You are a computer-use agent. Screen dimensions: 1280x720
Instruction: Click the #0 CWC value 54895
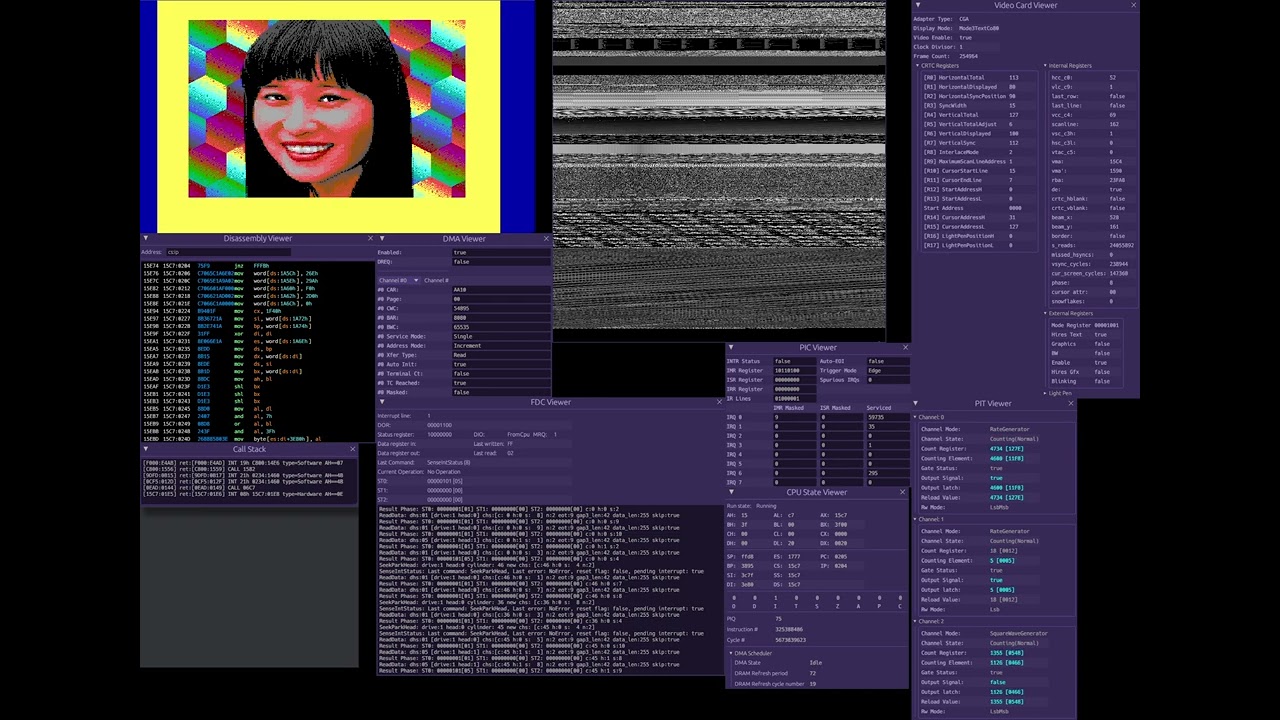[500, 308]
